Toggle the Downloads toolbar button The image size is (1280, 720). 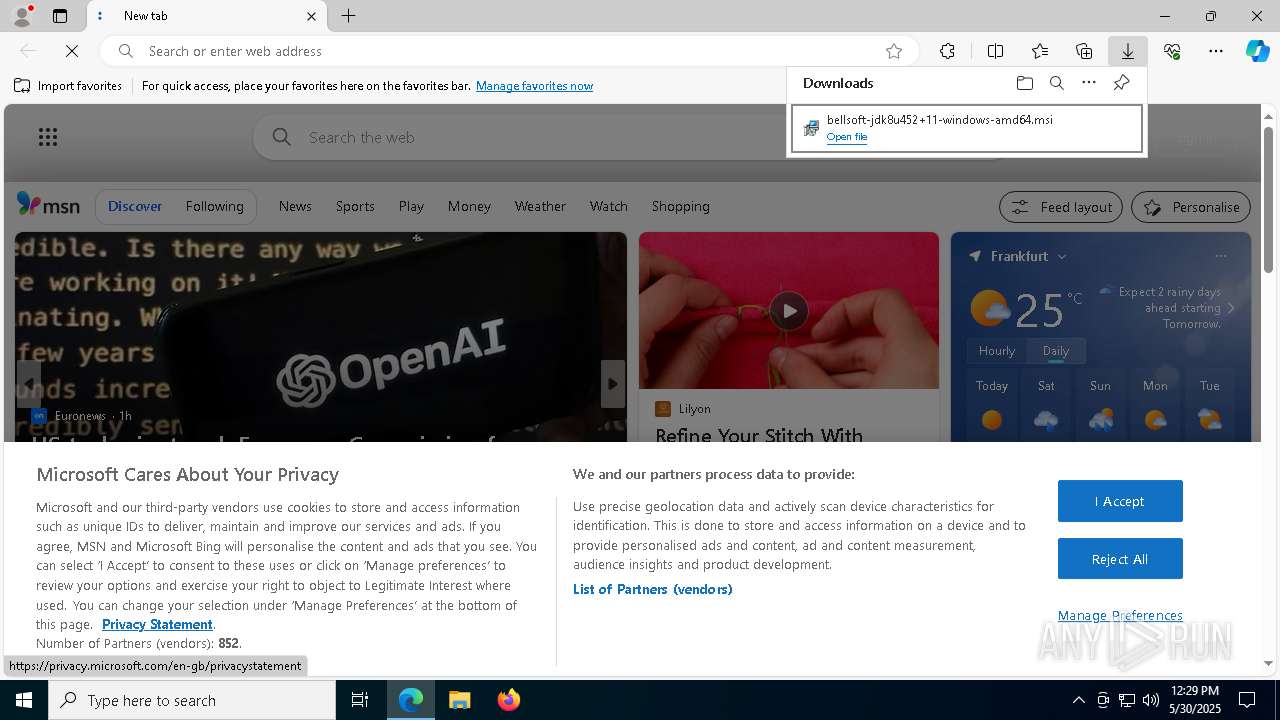click(1128, 51)
